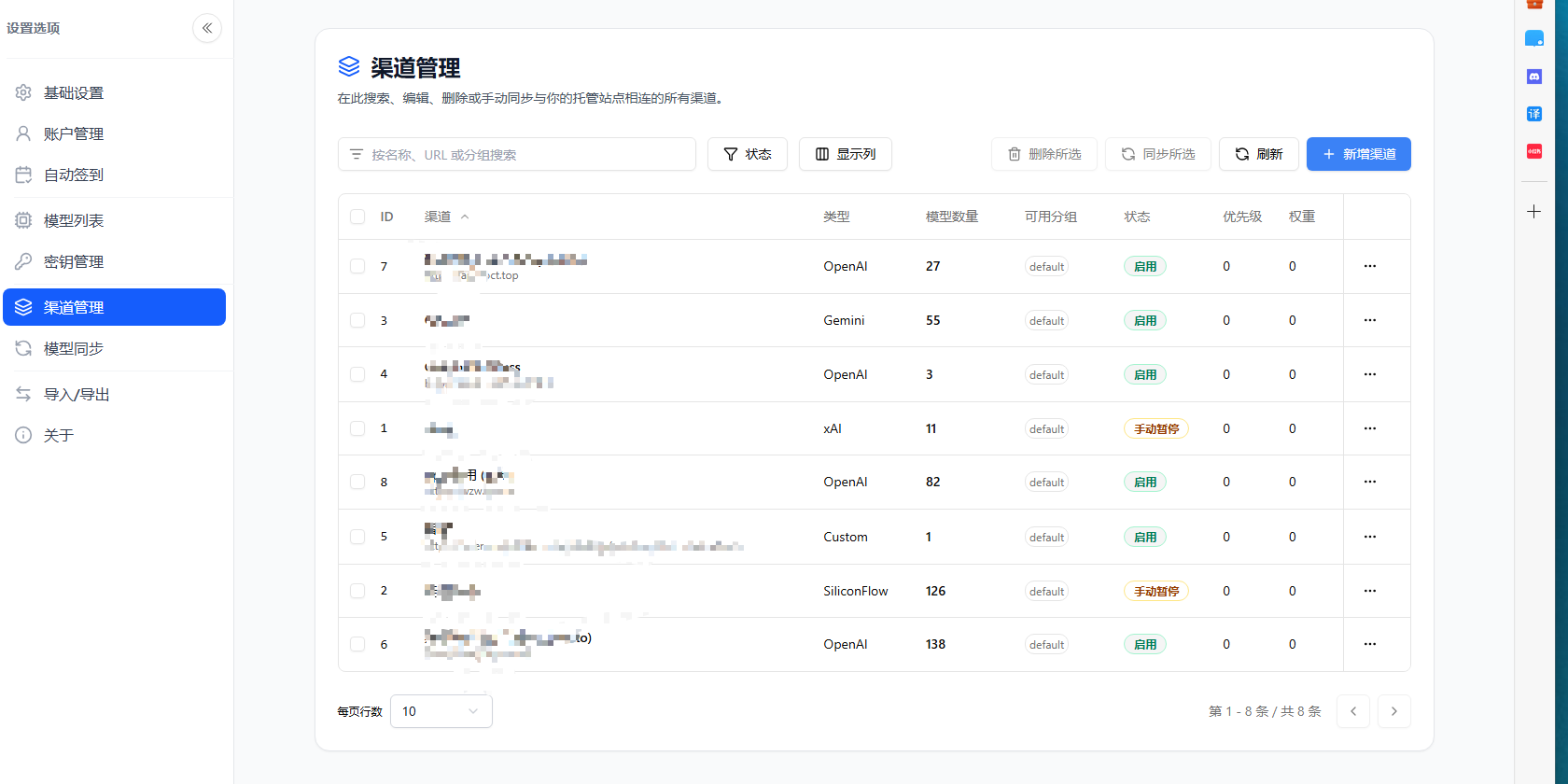Click the 新增渠道 button

coord(1358,154)
